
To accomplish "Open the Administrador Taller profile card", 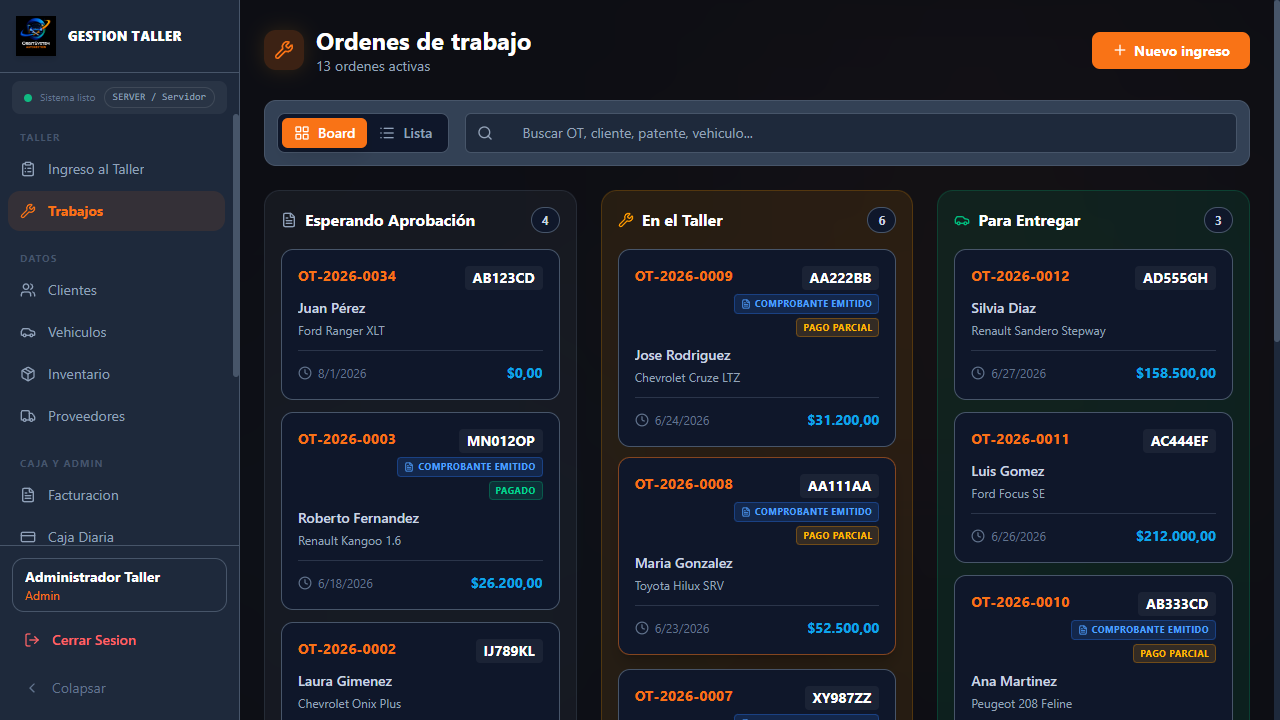I will [120, 585].
